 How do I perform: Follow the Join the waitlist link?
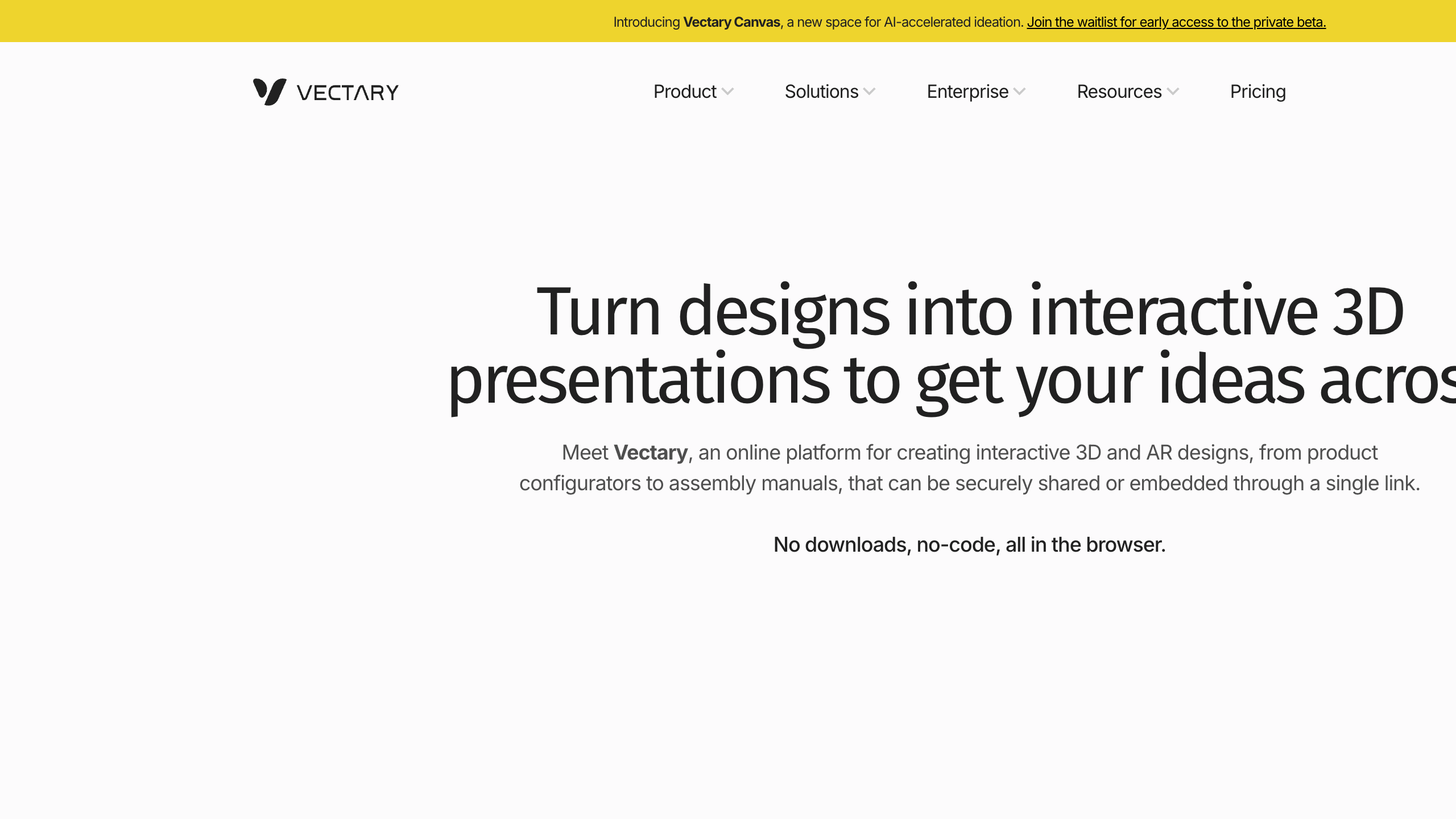[1176, 22]
